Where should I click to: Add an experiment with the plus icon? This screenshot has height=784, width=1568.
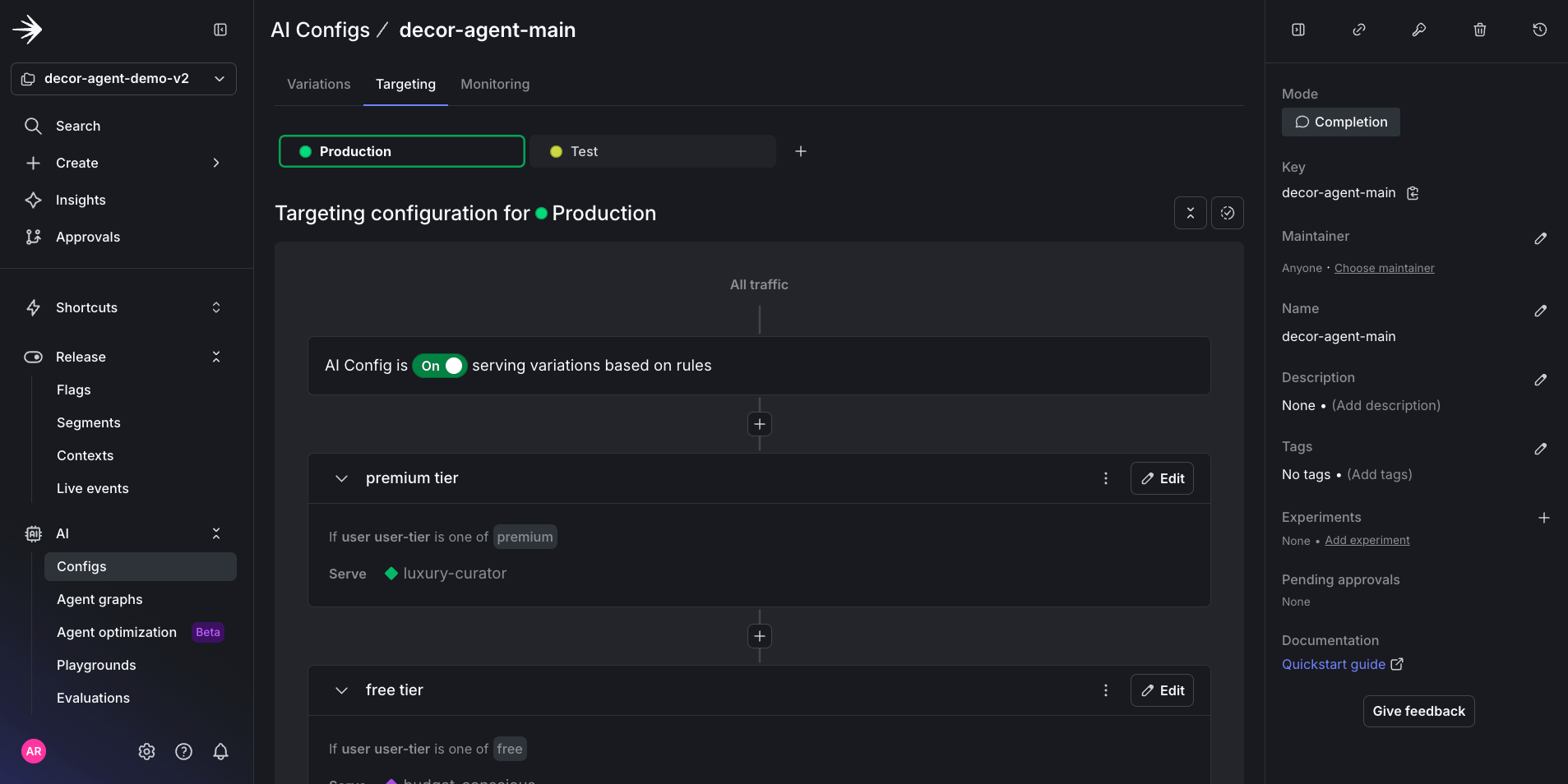1544,518
